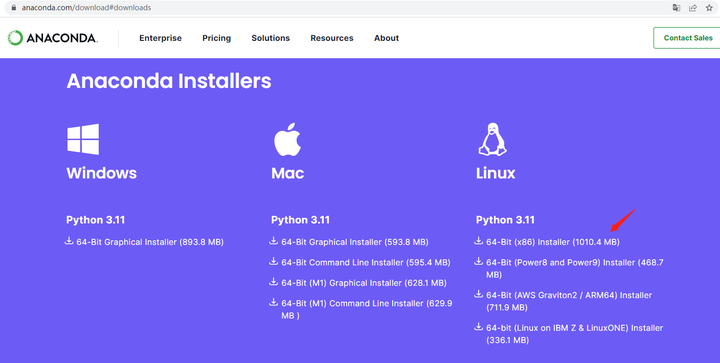The width and height of the screenshot is (720, 363).
Task: Click download icon beside M1 Command Line Installer
Action: tap(273, 302)
